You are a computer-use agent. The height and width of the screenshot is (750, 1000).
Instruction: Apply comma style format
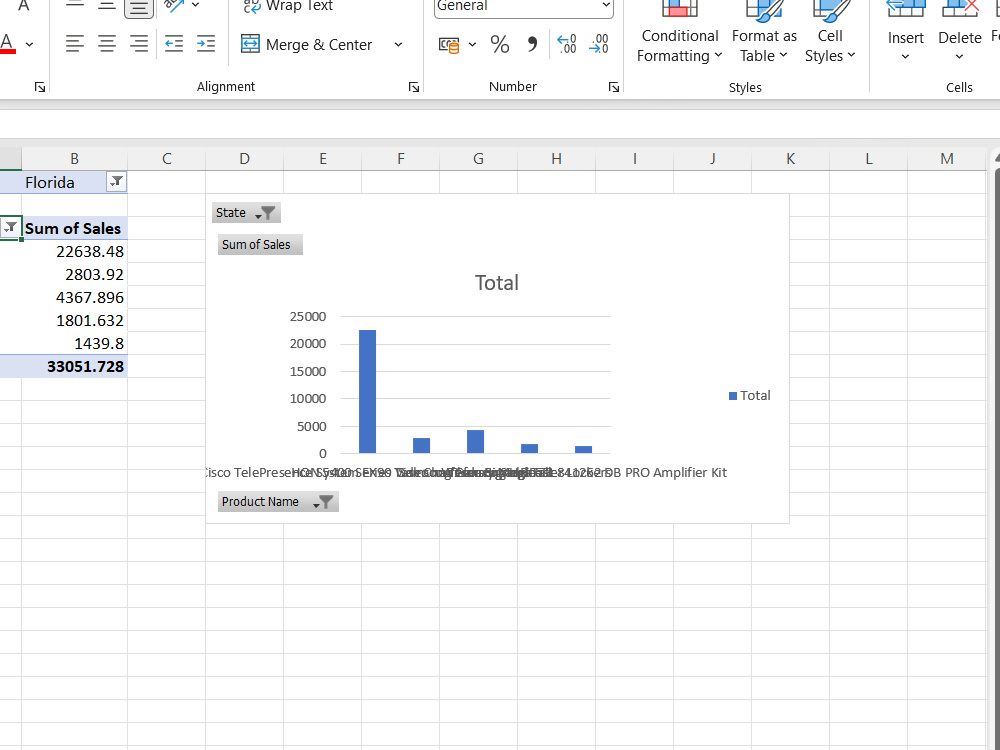532,45
